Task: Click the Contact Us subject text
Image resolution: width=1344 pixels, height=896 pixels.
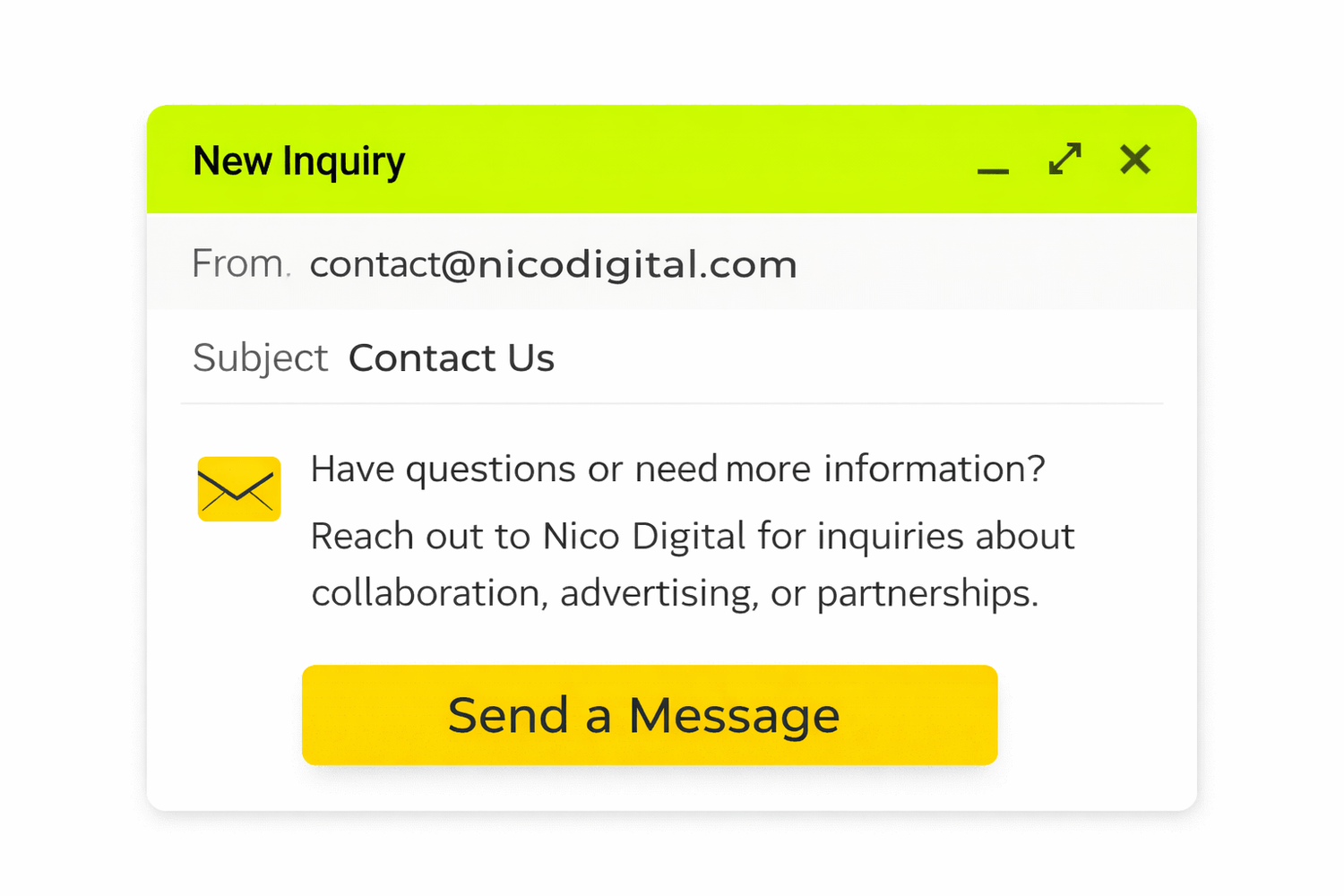Action: [x=452, y=358]
